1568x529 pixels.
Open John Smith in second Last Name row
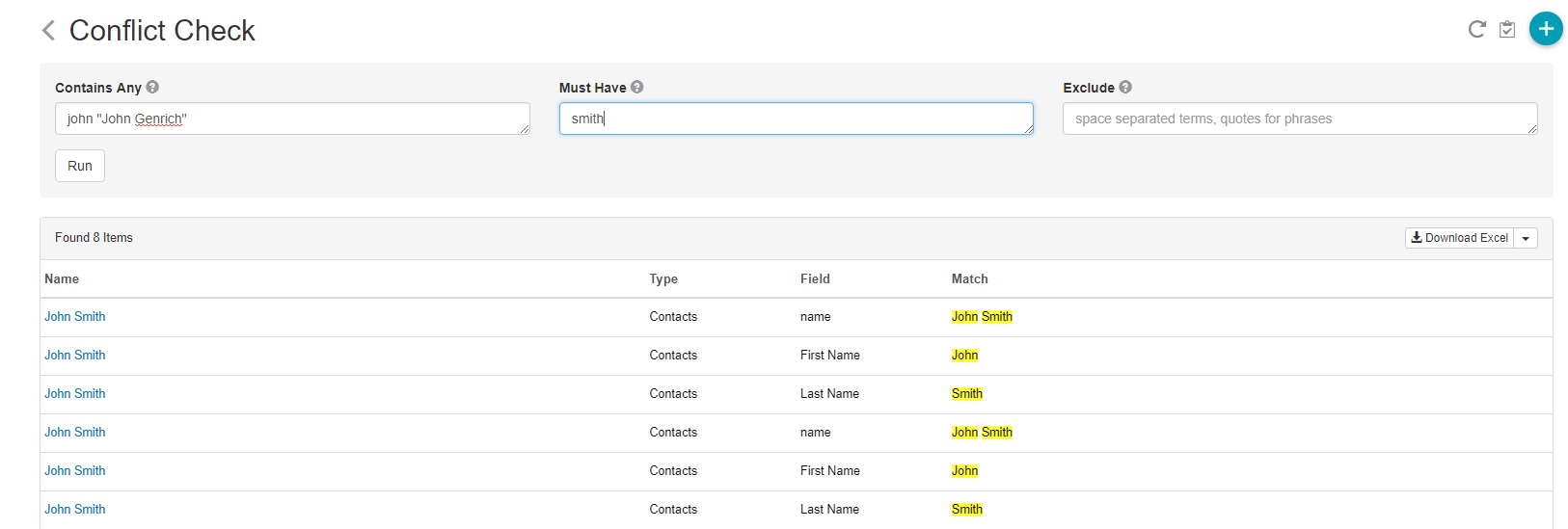(x=75, y=509)
